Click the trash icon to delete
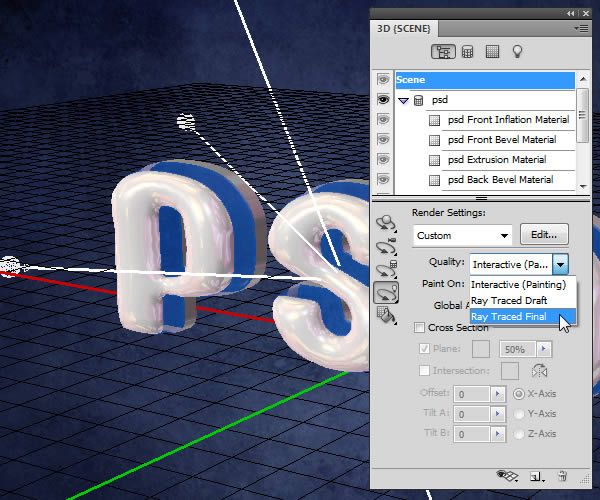The height and width of the screenshot is (500, 600). tap(562, 477)
